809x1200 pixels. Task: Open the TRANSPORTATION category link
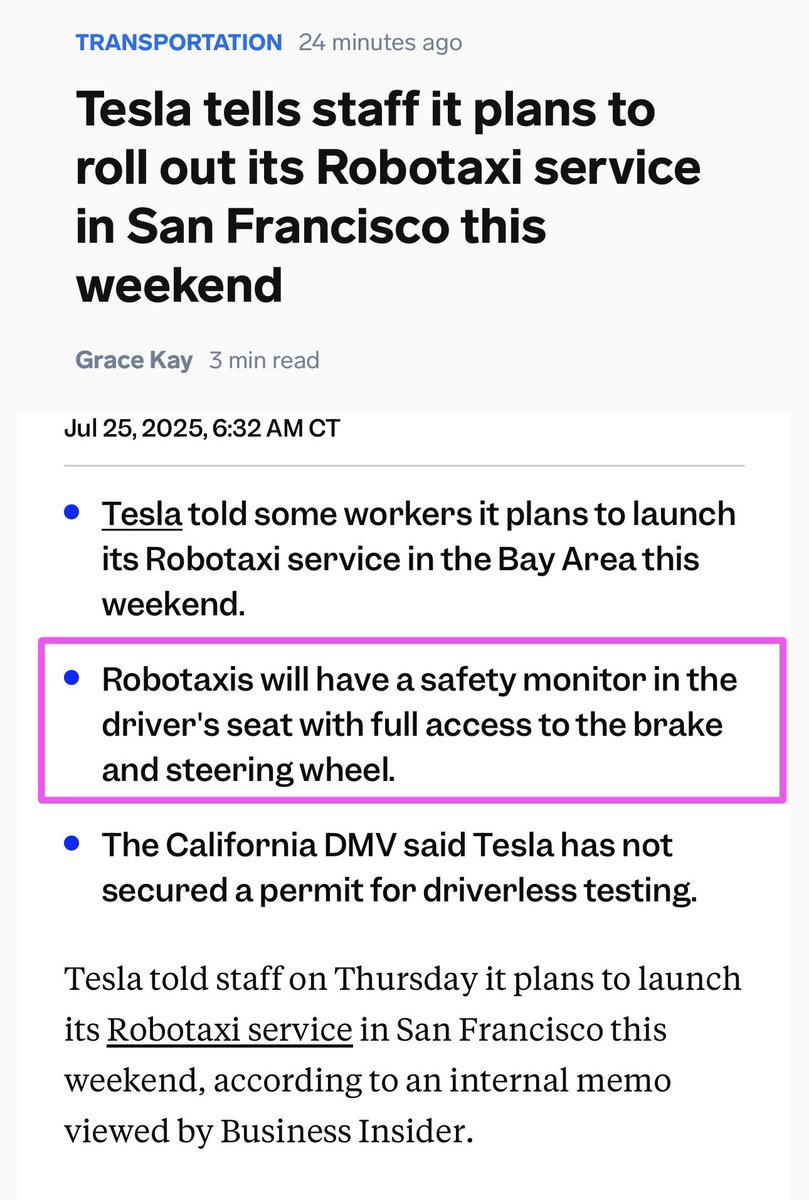tap(179, 43)
